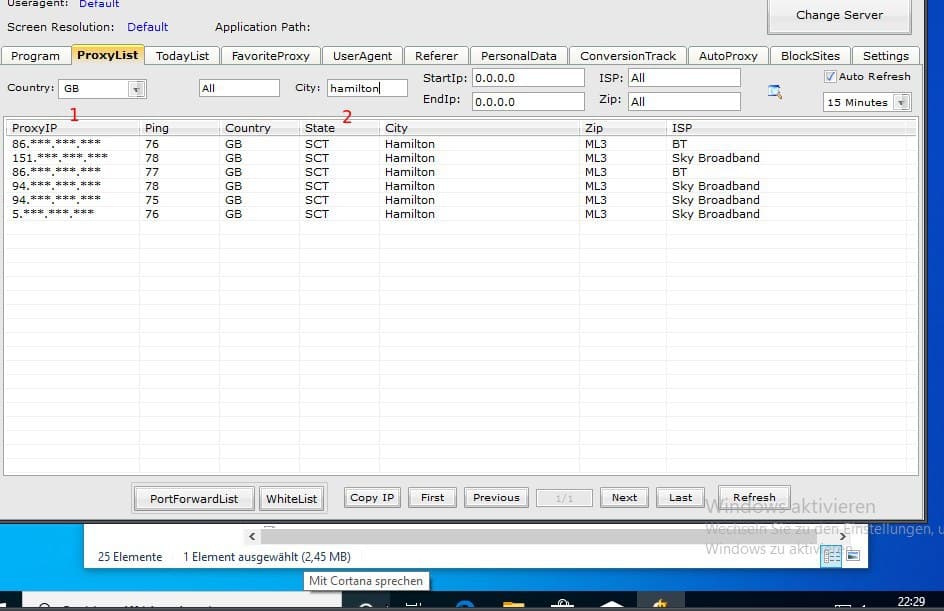Toggle the Auto Refresh checkbox
This screenshot has height=611, width=944.
(830, 77)
